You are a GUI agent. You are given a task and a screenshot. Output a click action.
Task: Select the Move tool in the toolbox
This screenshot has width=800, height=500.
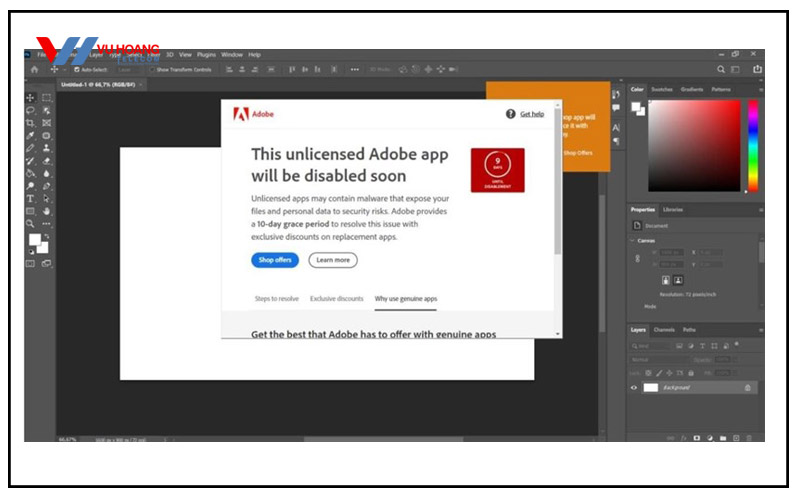(30, 97)
